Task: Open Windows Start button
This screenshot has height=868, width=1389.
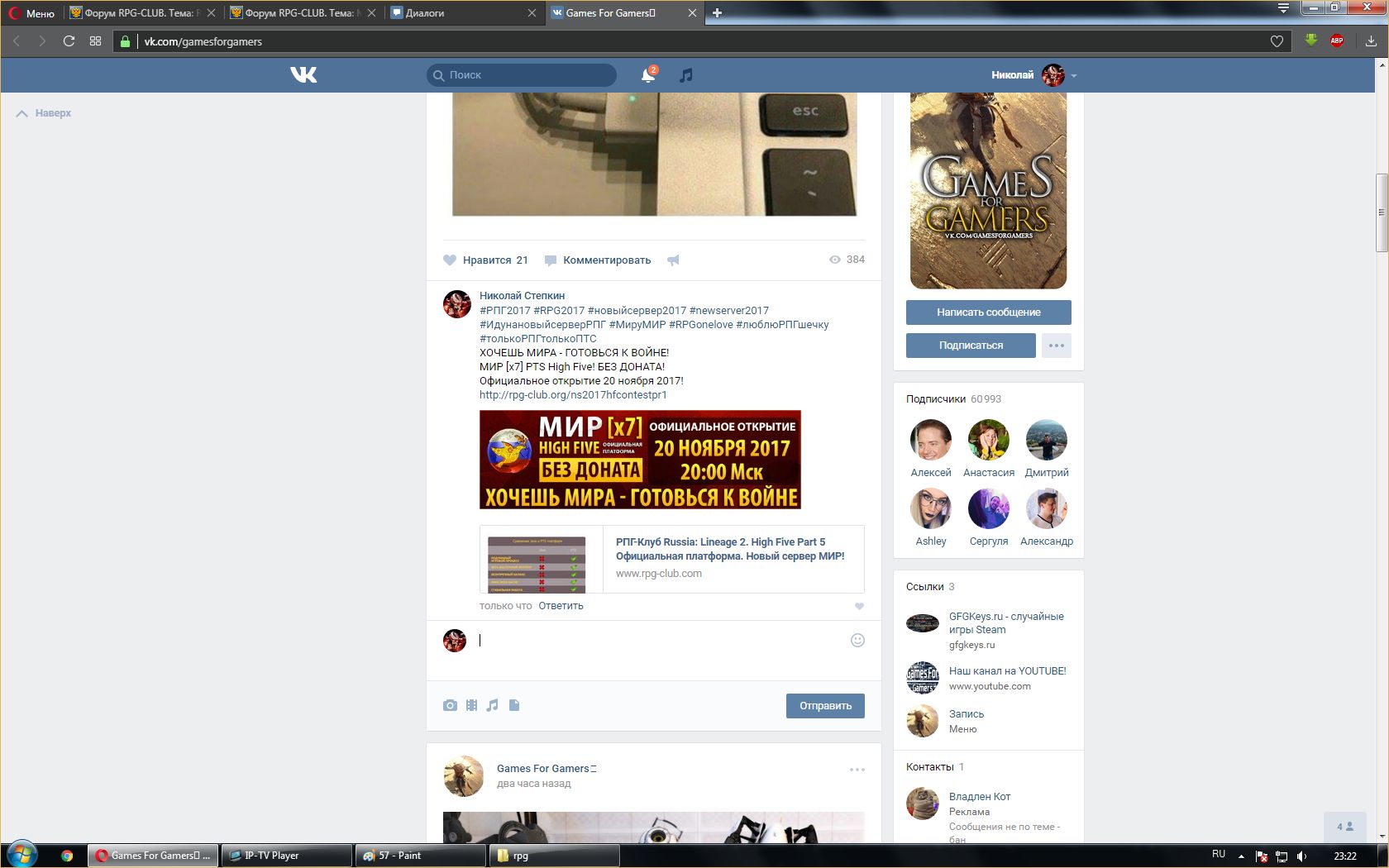Action: pos(21,855)
